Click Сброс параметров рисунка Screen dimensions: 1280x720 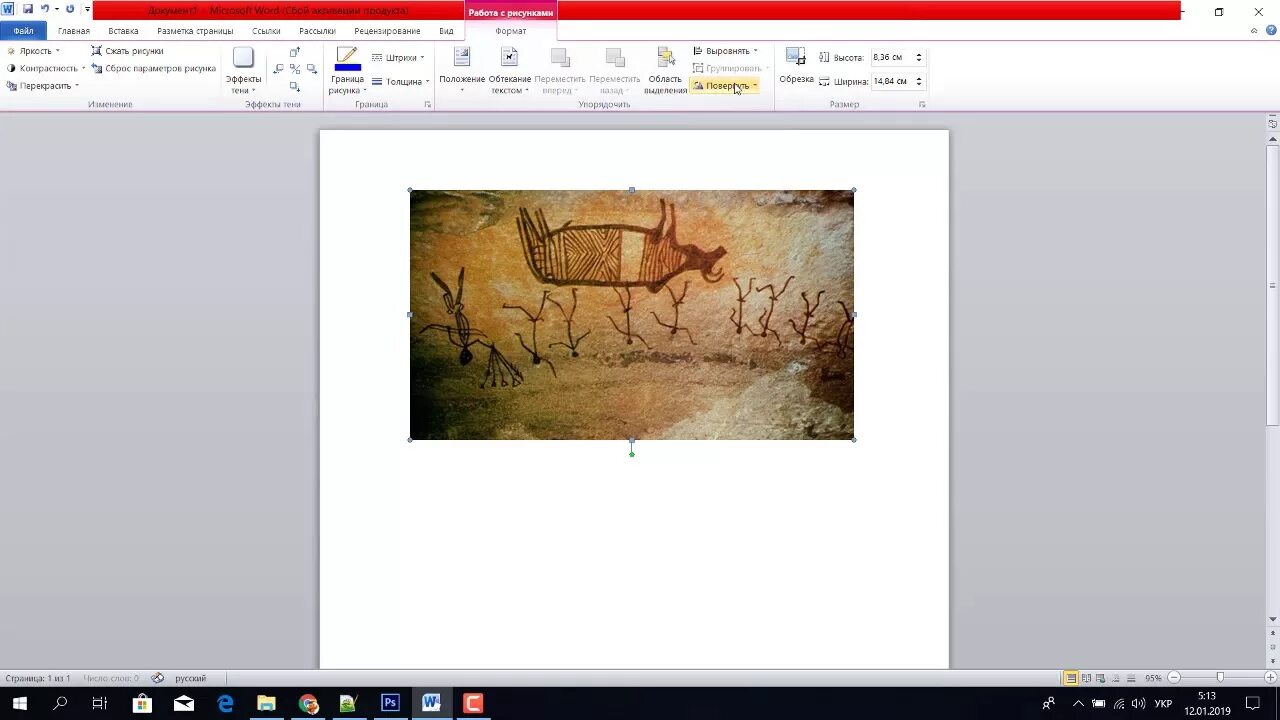click(x=153, y=68)
